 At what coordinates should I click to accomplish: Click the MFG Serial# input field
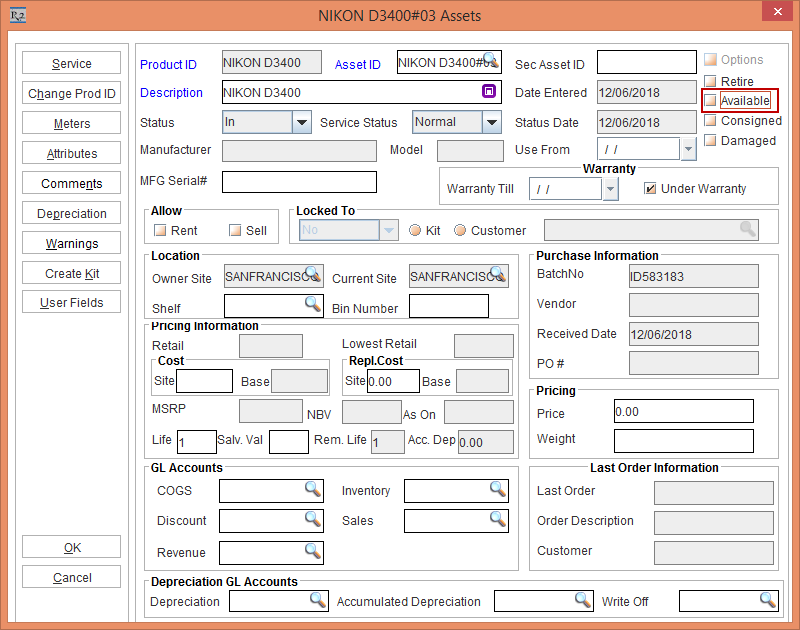[299, 182]
